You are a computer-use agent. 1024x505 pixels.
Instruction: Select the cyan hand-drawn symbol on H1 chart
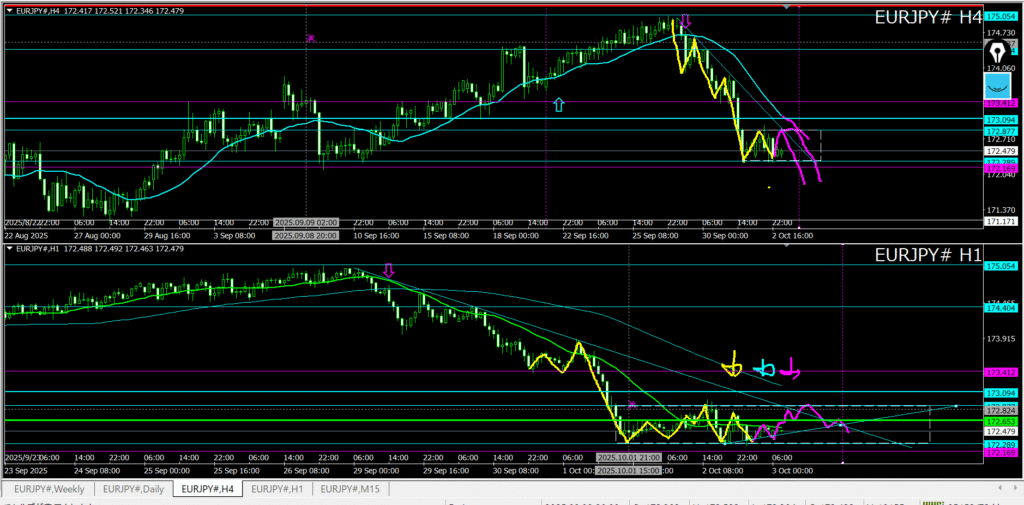[765, 368]
